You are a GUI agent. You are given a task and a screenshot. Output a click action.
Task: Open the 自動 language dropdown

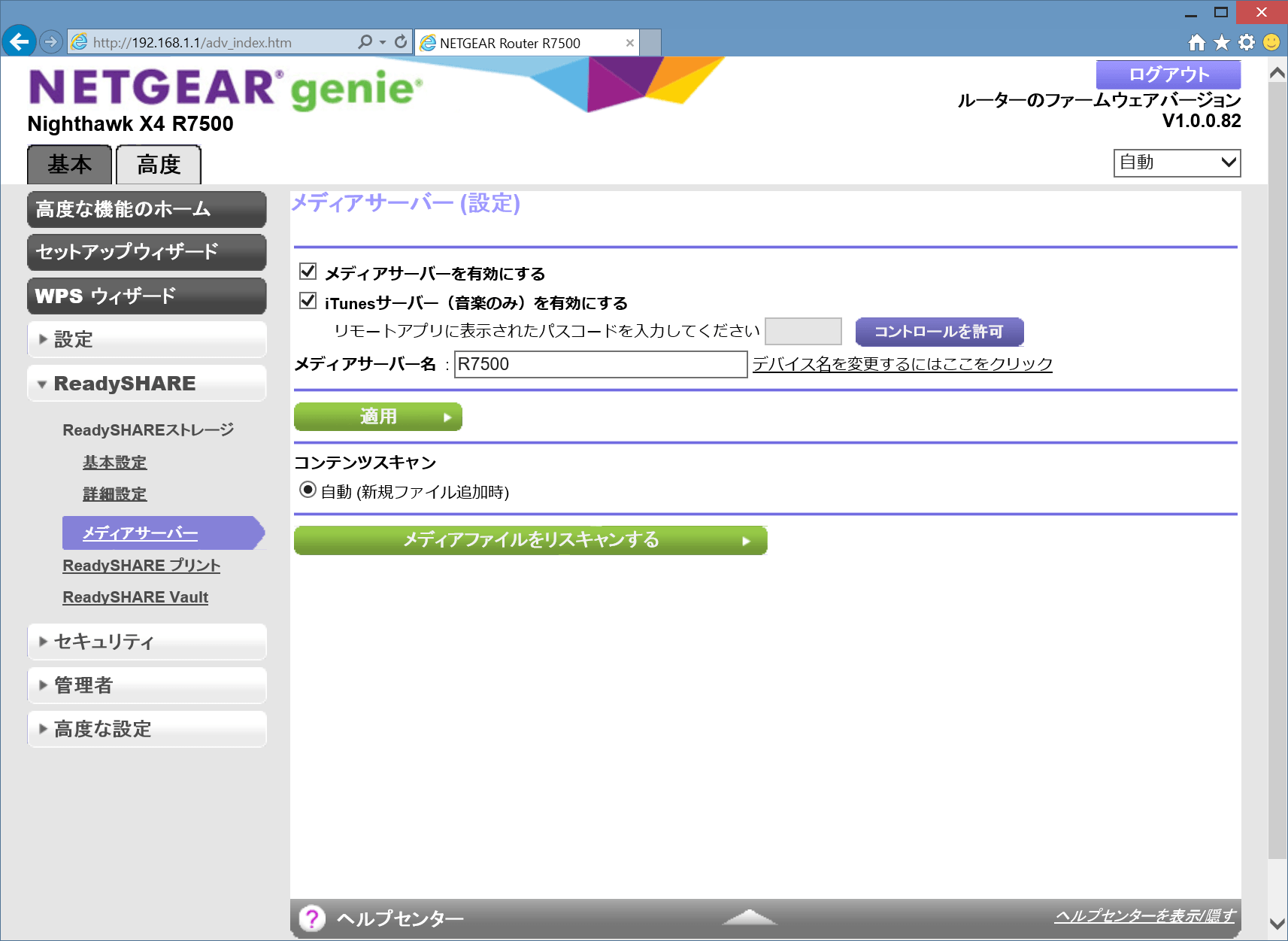click(1177, 162)
